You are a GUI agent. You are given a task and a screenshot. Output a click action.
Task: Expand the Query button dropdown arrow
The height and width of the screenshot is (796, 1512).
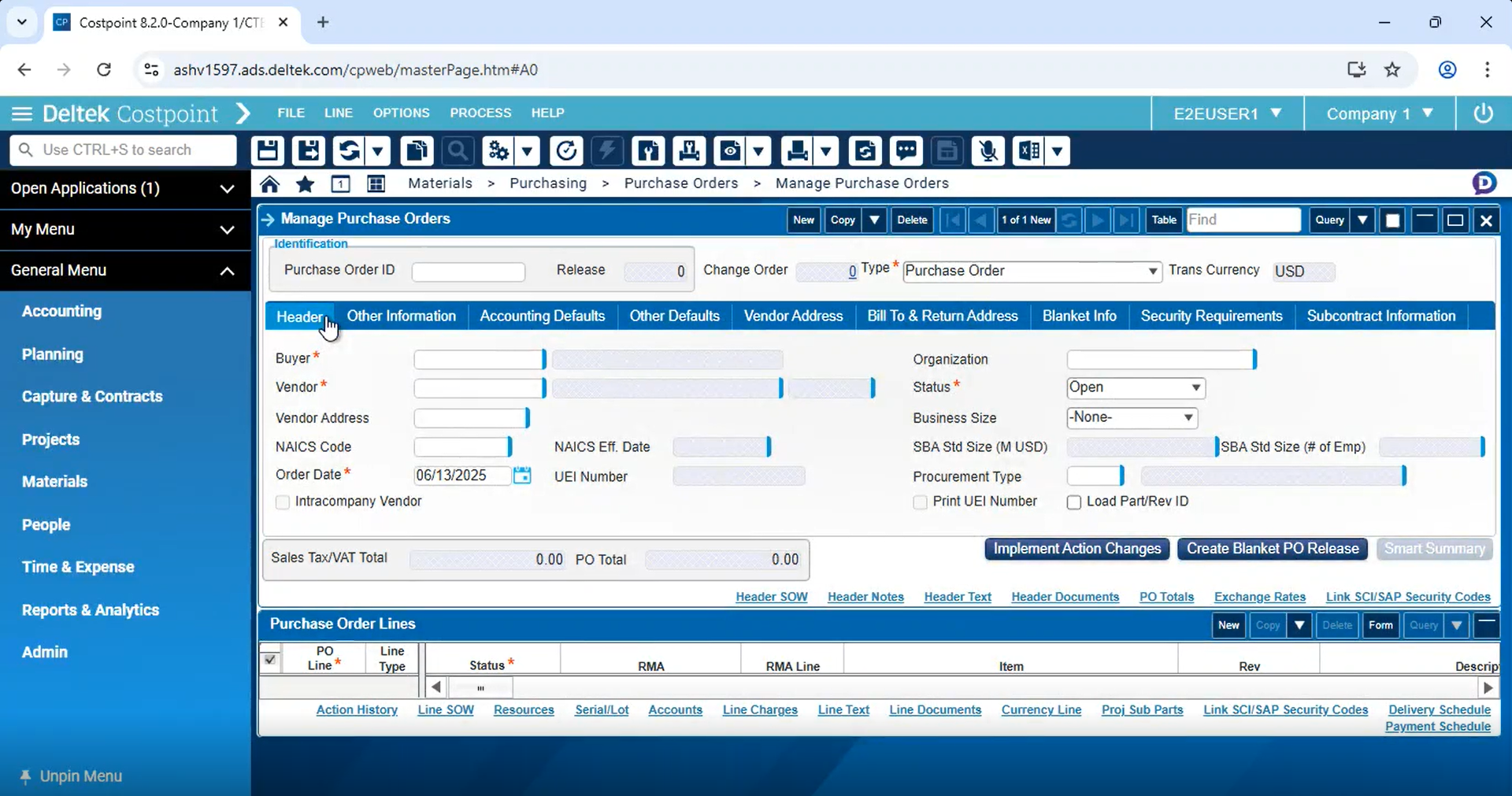1362,220
